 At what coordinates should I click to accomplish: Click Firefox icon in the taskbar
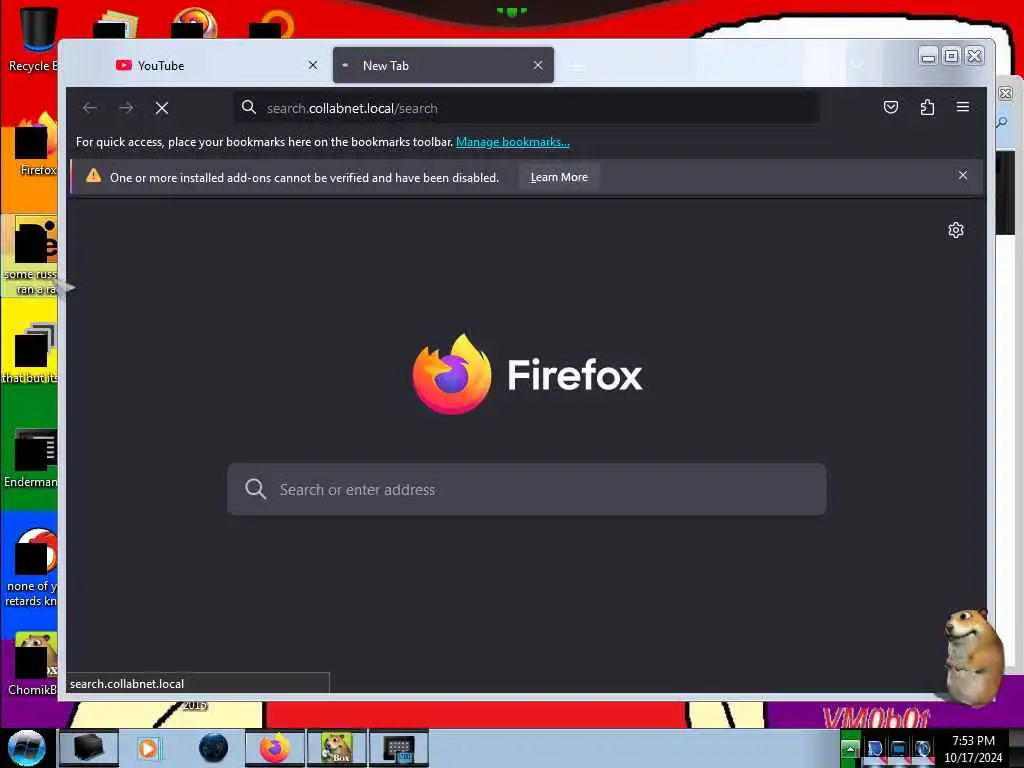[x=274, y=748]
